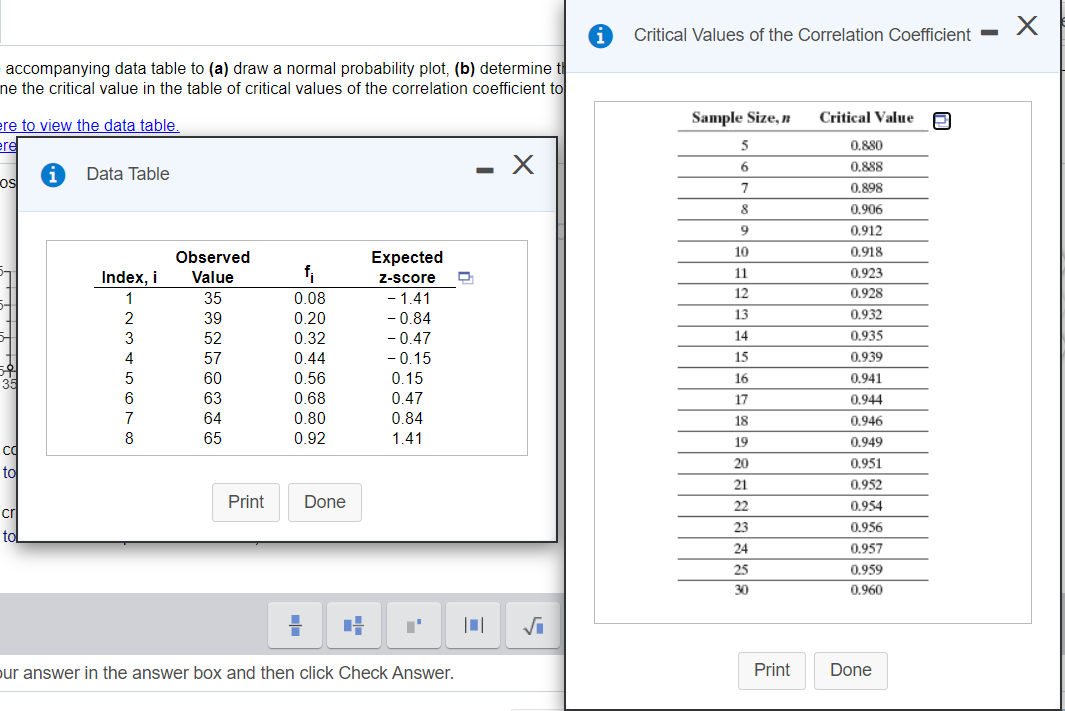Select the fraction template icon

pos(294,625)
